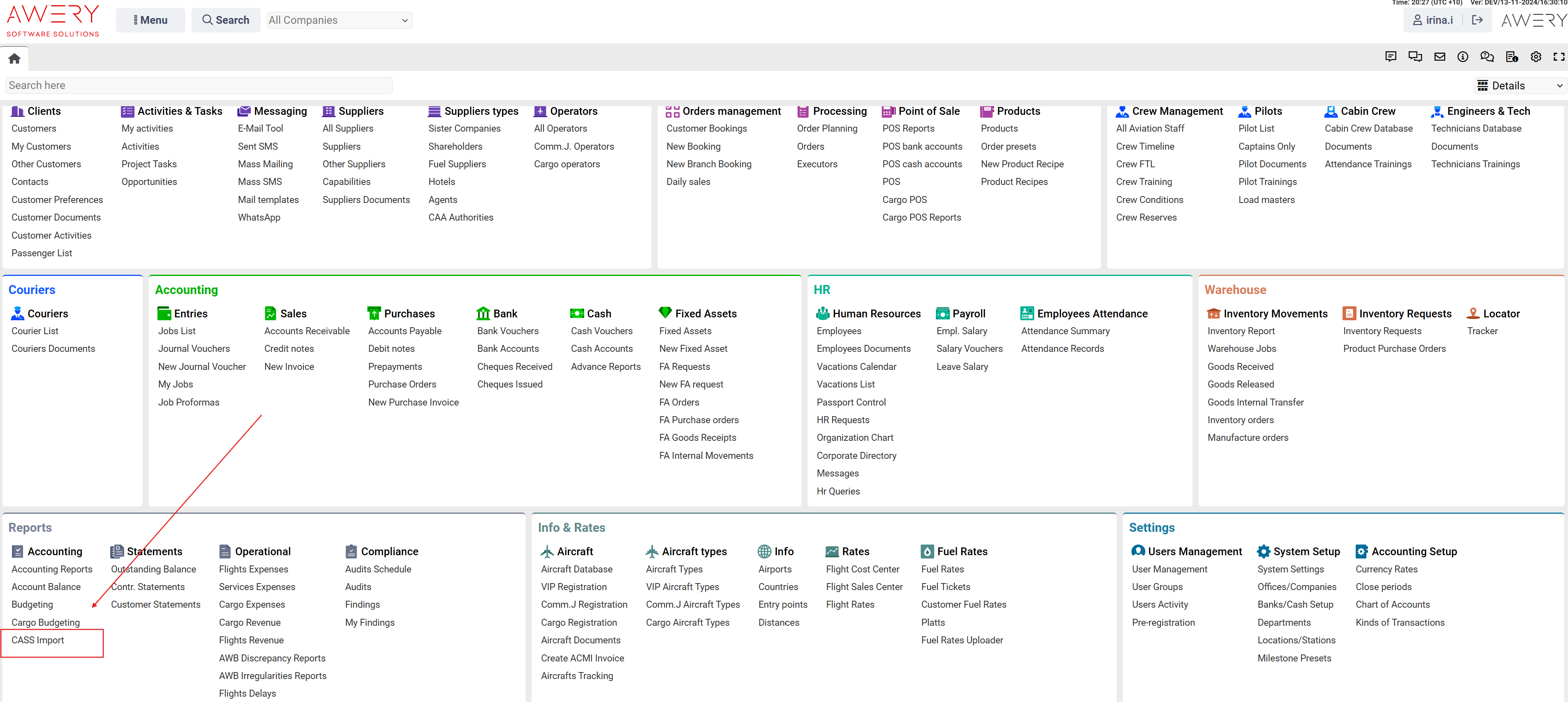The height and width of the screenshot is (702, 1568).
Task: Expand the All Companies dropdown
Action: tap(339, 20)
